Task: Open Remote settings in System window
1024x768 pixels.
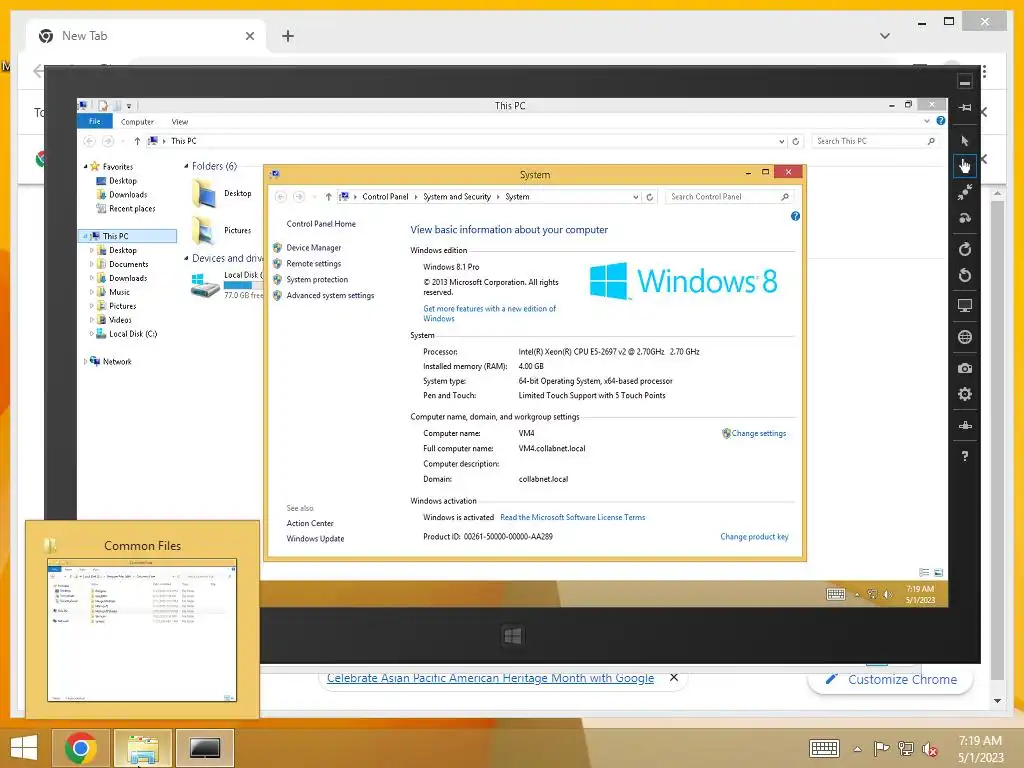Action: point(313,263)
